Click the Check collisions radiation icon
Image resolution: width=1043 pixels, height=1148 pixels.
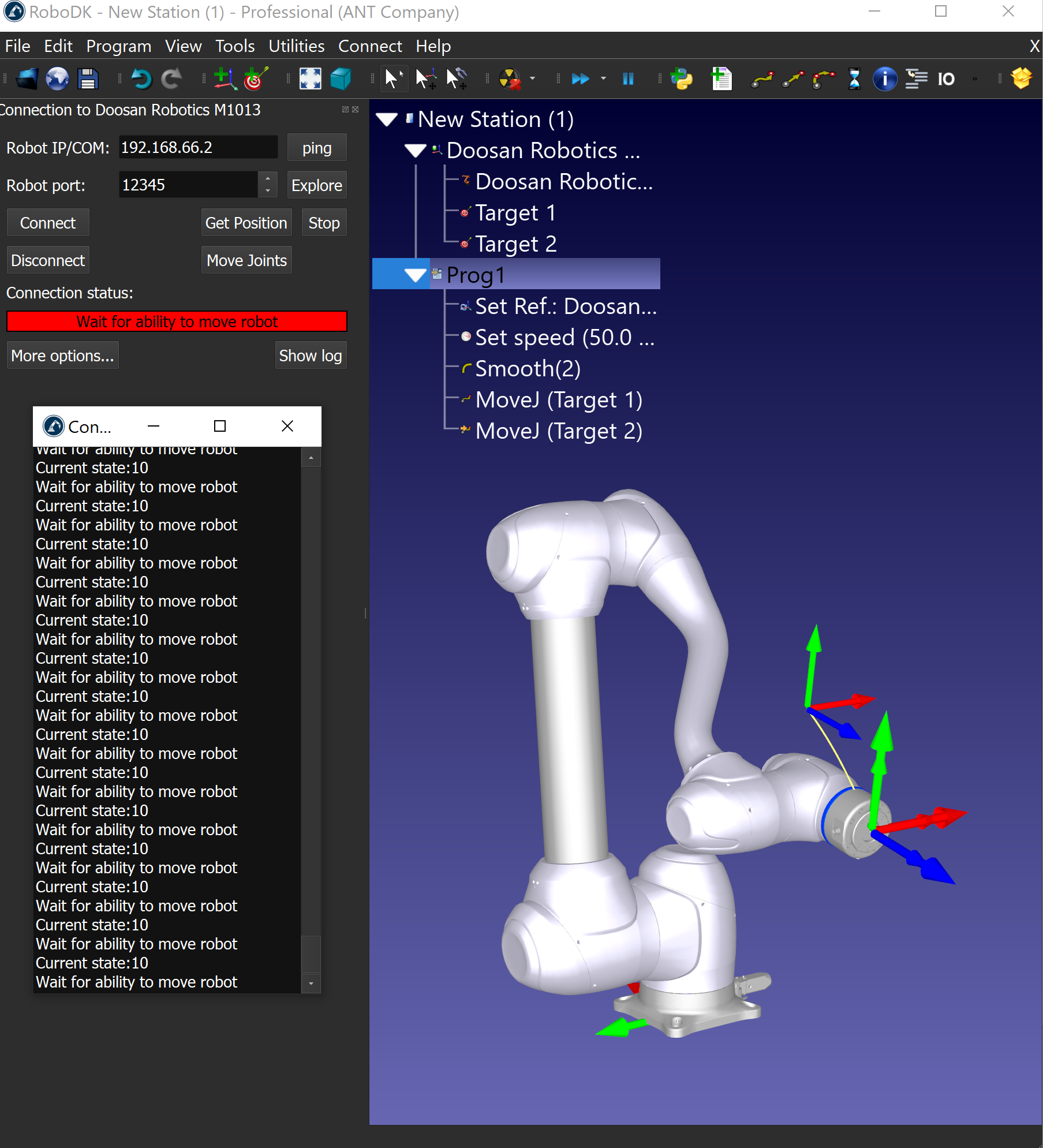point(510,78)
